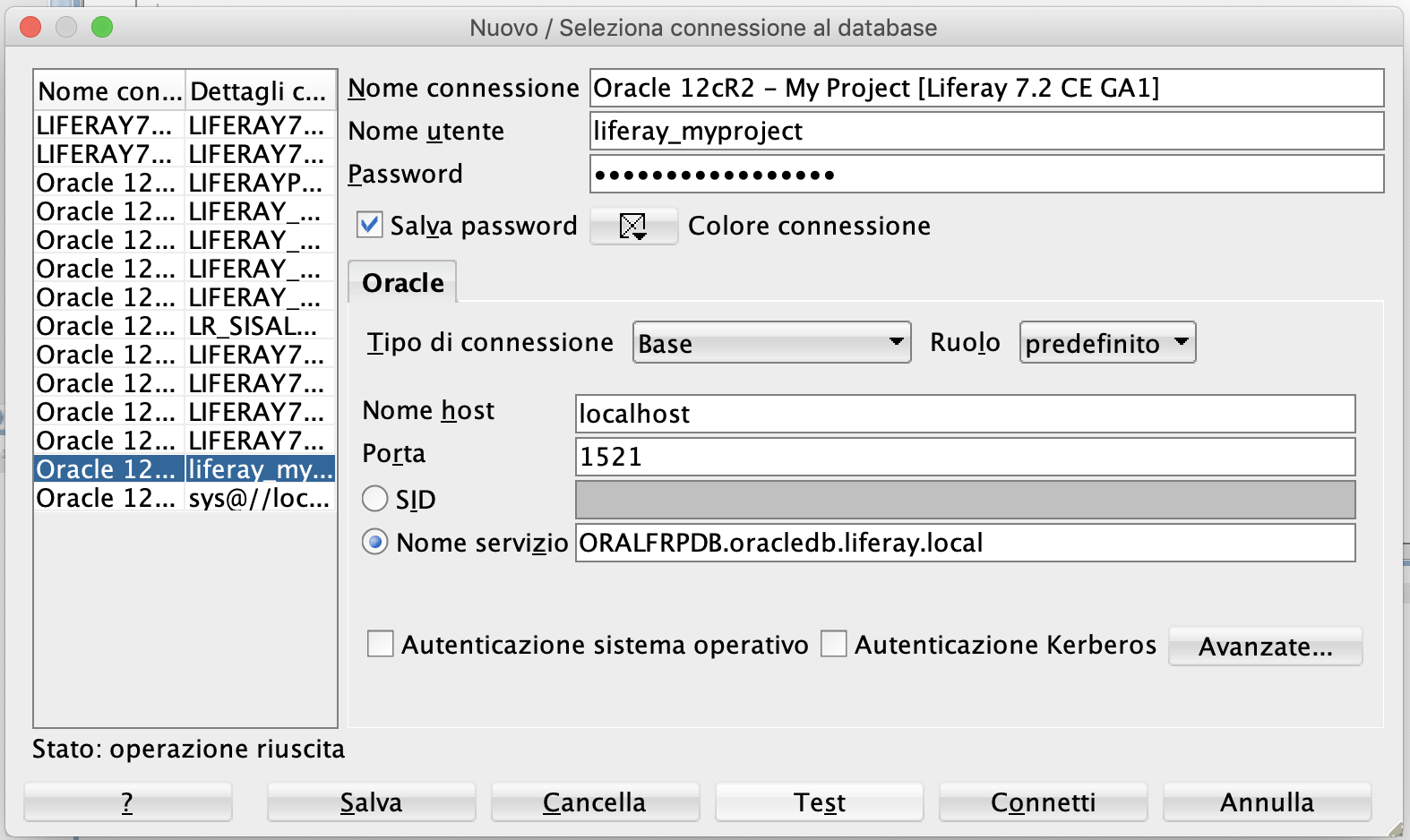Viewport: 1410px width, 840px height.
Task: Select the connection row with sys@//loc...
Action: [185, 498]
